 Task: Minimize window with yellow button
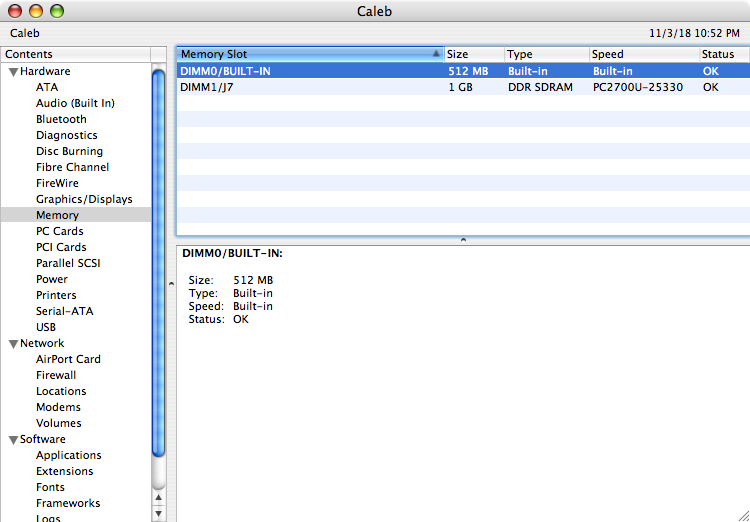(x=36, y=11)
